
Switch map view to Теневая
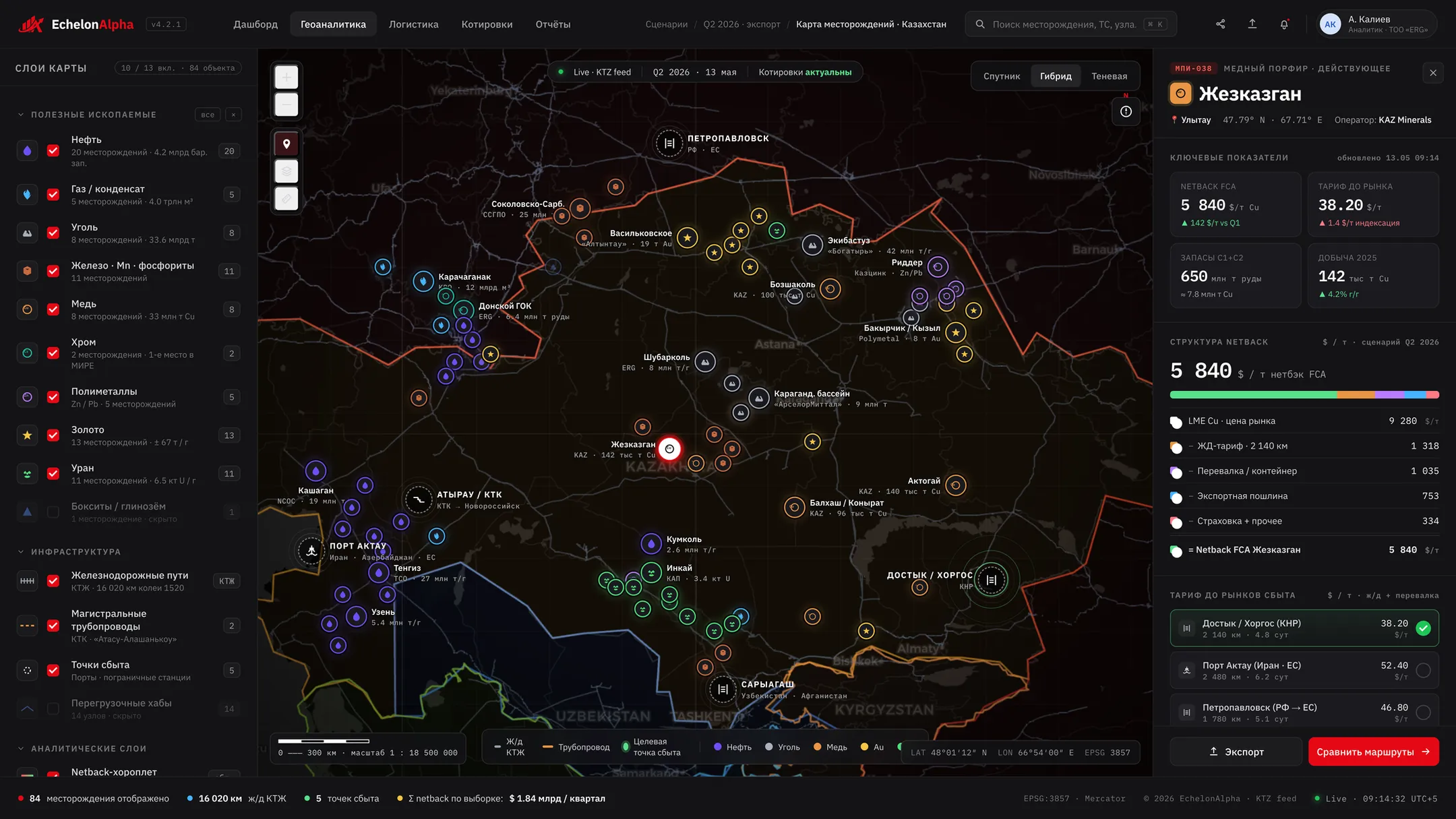(1109, 76)
